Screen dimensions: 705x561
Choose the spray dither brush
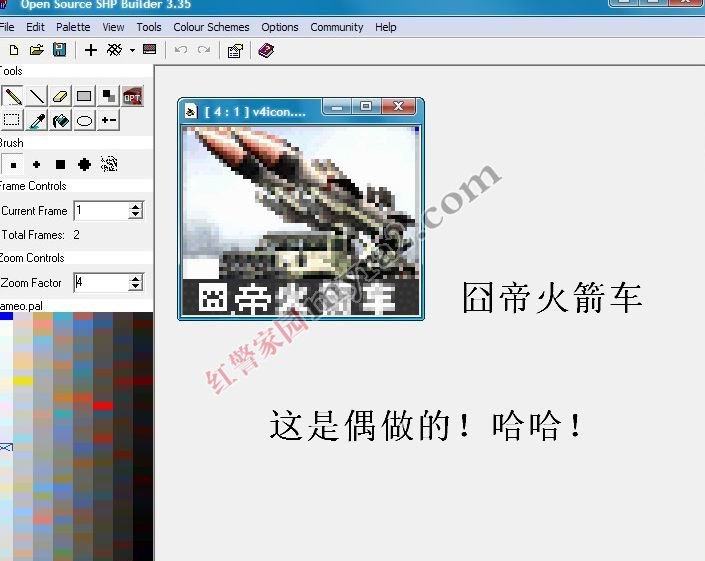[x=109, y=164]
